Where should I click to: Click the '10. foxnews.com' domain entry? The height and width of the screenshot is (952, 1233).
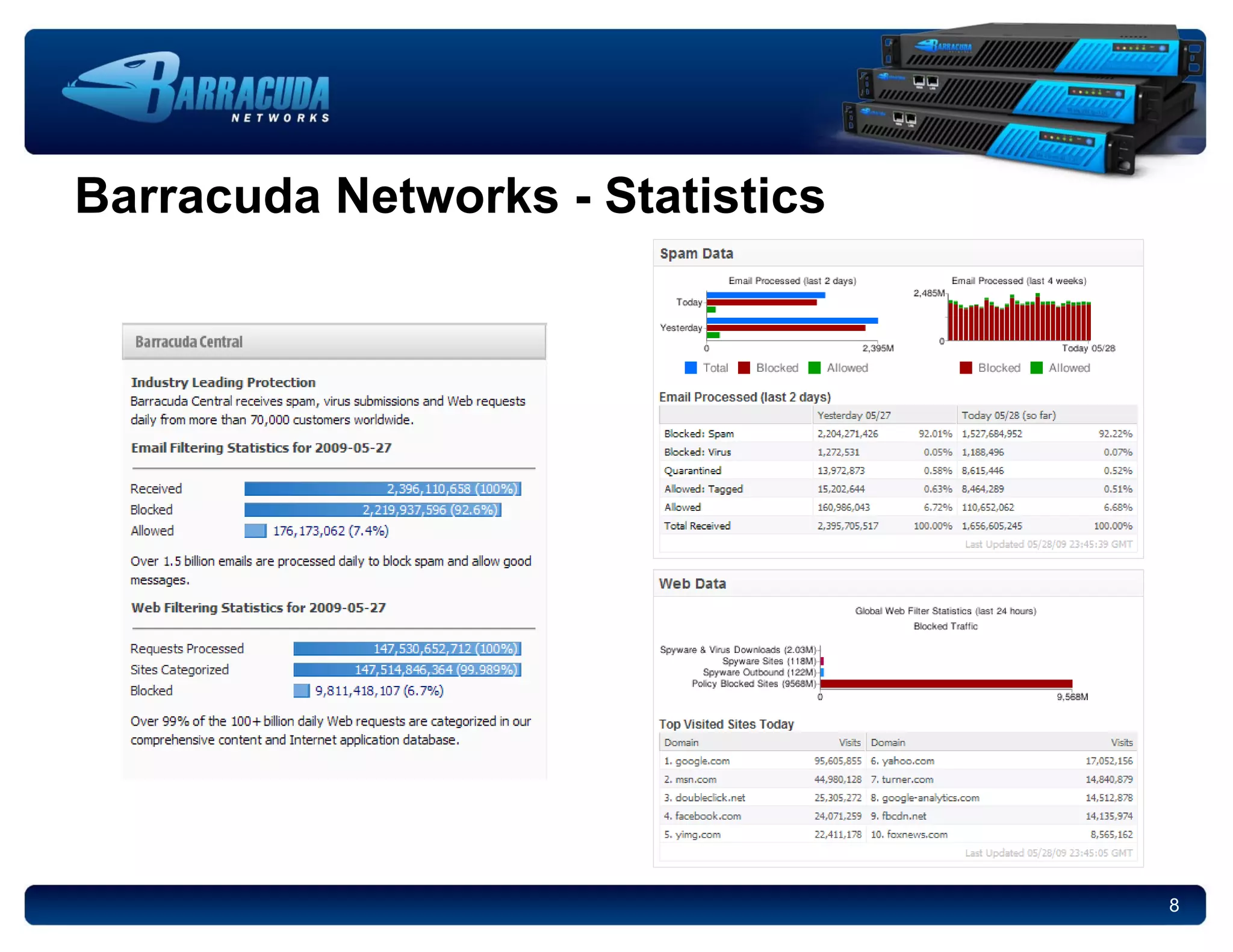pyautogui.click(x=909, y=835)
